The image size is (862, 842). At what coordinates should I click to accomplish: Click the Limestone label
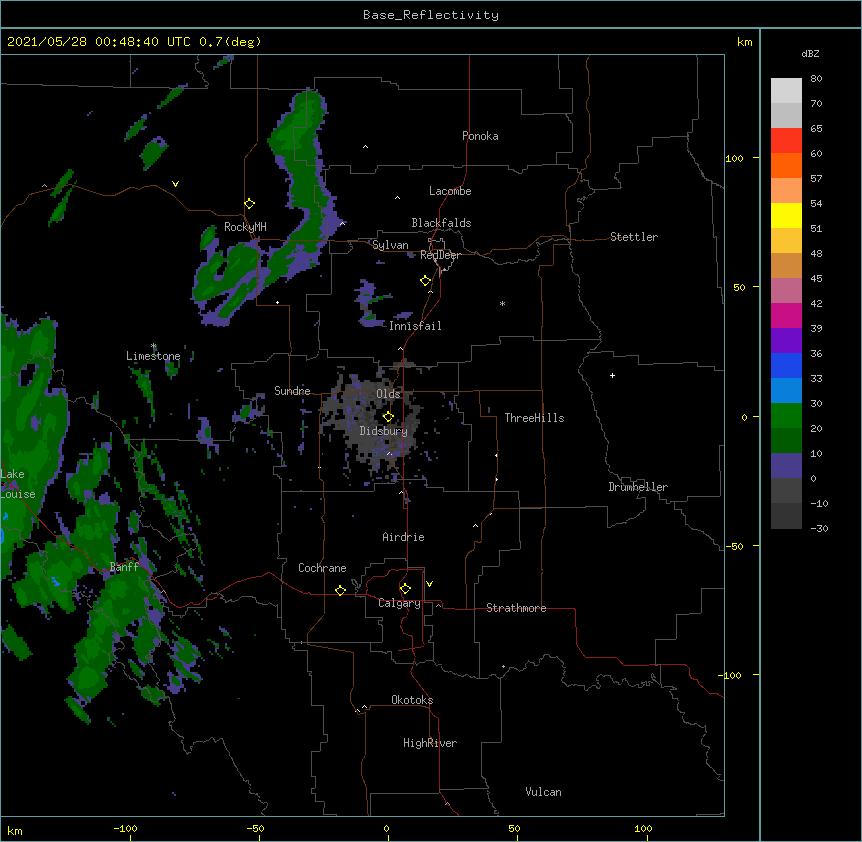[x=153, y=356]
